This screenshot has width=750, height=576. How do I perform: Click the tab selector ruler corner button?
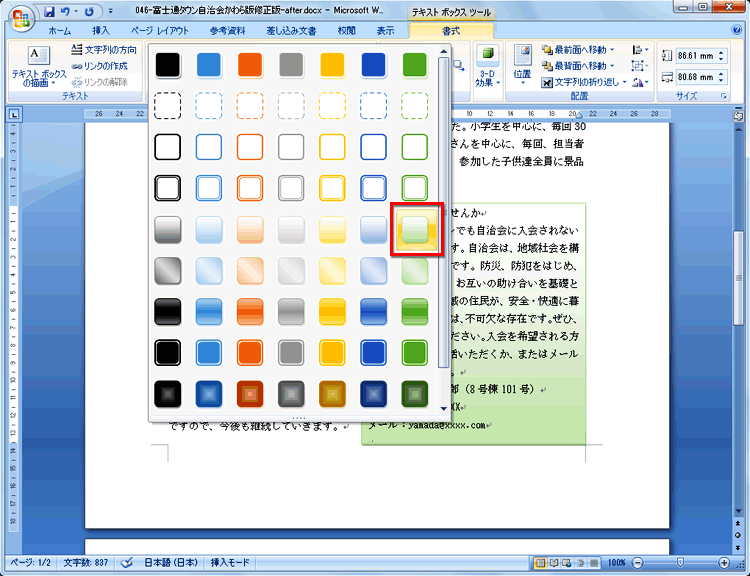14,114
